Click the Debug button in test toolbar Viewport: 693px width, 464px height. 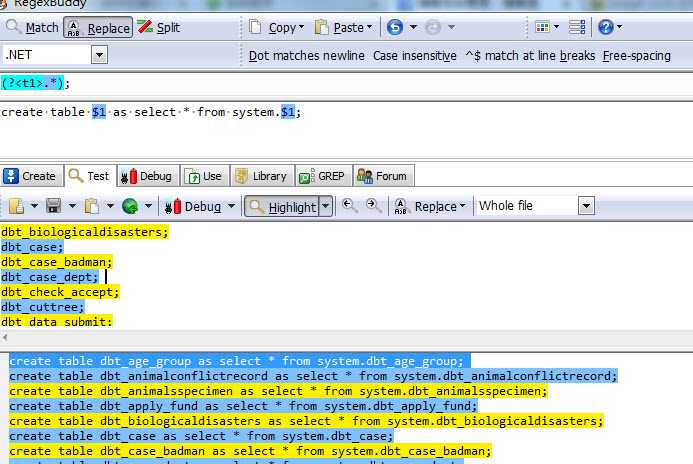[x=193, y=206]
